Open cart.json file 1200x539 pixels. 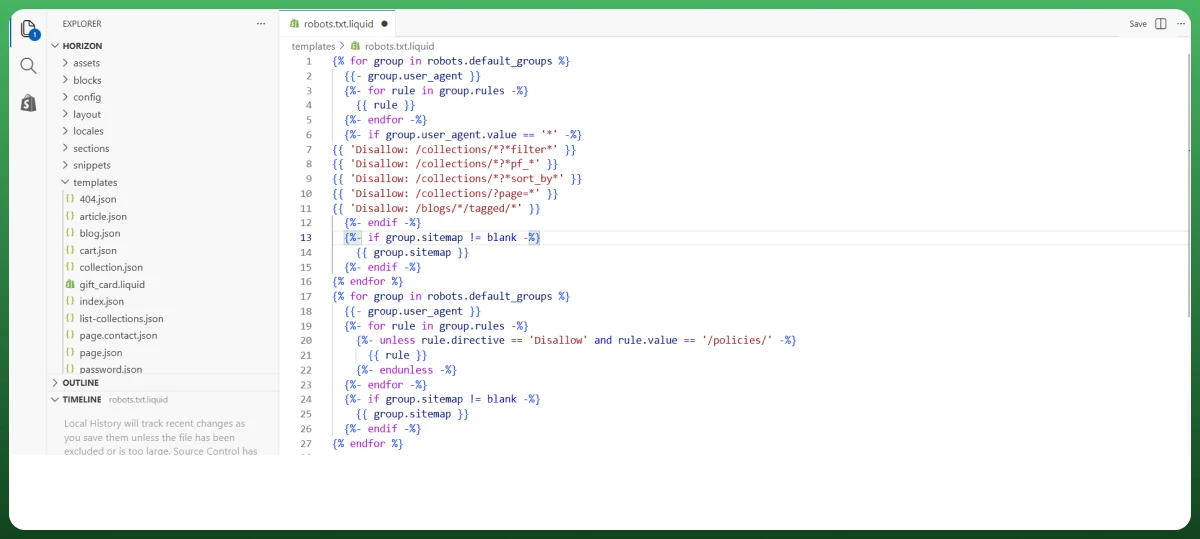[98, 250]
